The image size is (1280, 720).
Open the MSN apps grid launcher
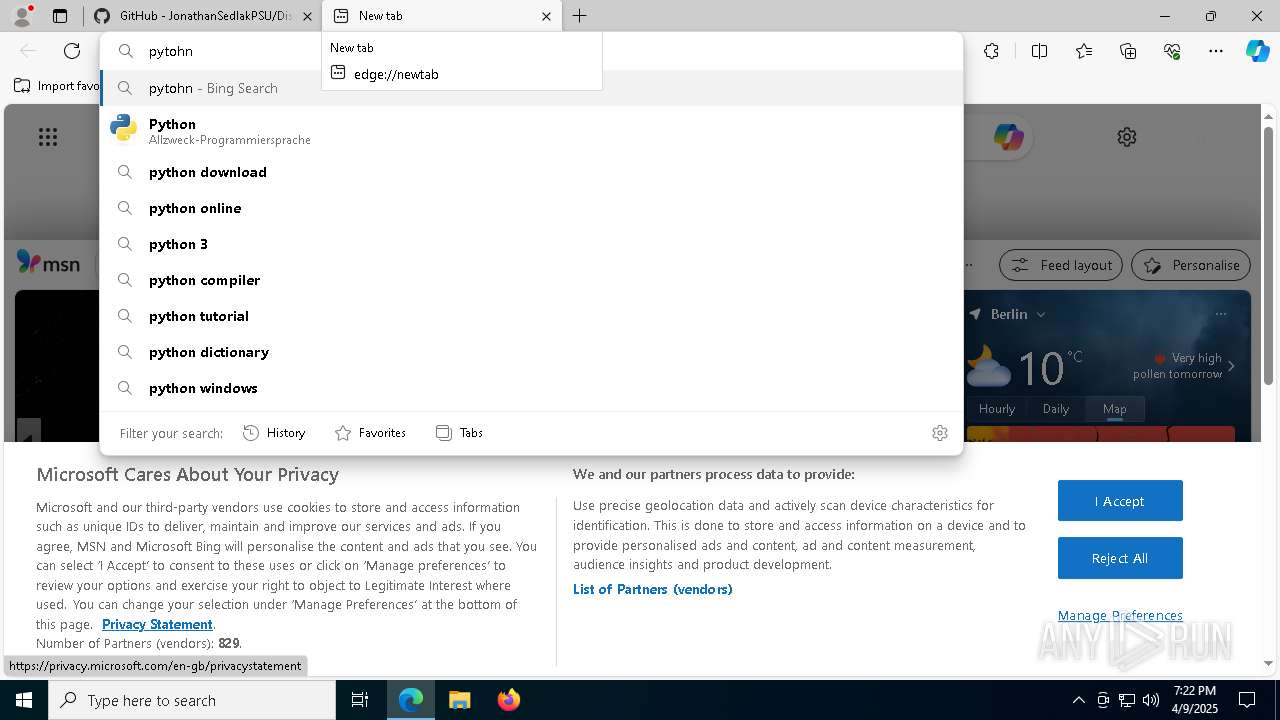coord(48,137)
